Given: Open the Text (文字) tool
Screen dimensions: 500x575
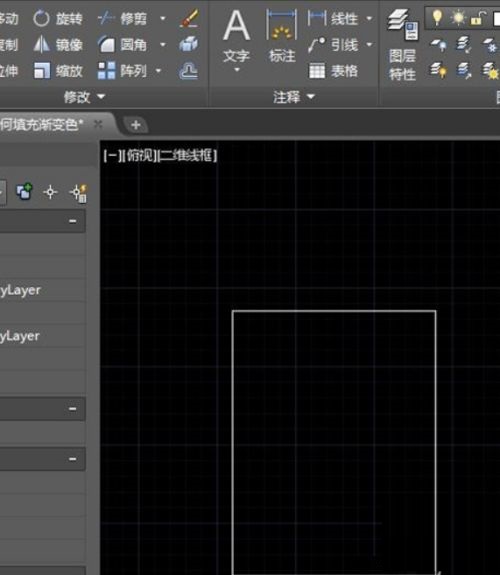Looking at the screenshot, I should point(237,40).
